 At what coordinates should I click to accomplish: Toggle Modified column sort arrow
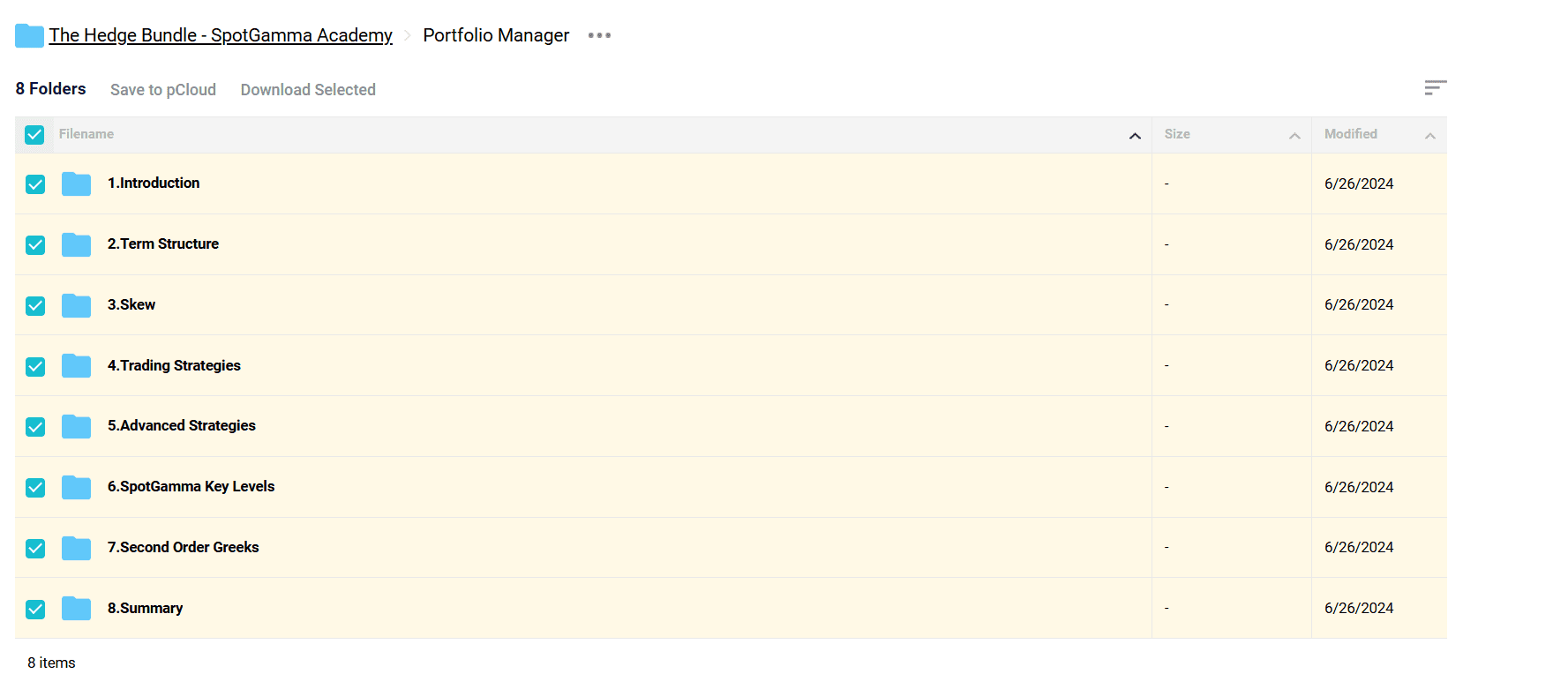[1429, 136]
